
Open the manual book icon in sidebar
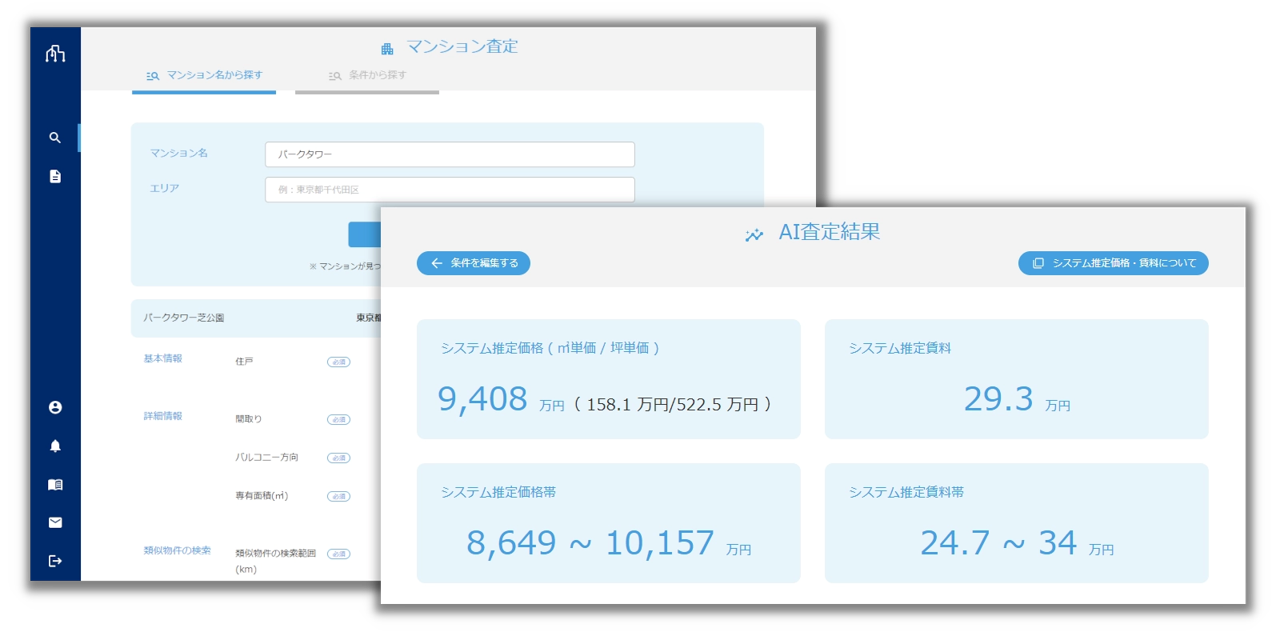click(55, 484)
